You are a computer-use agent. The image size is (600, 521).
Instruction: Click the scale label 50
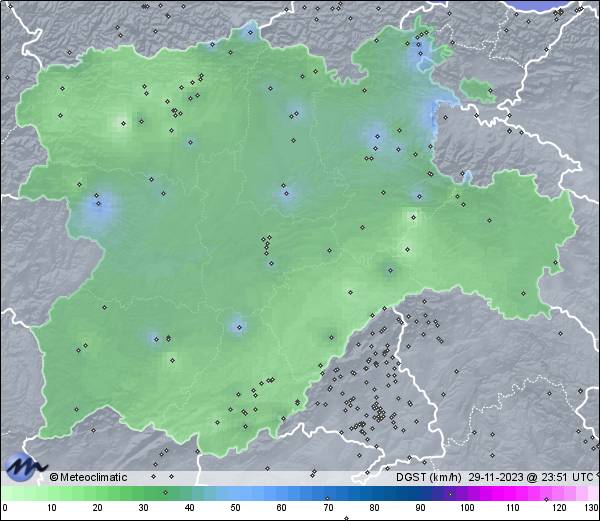(235, 508)
